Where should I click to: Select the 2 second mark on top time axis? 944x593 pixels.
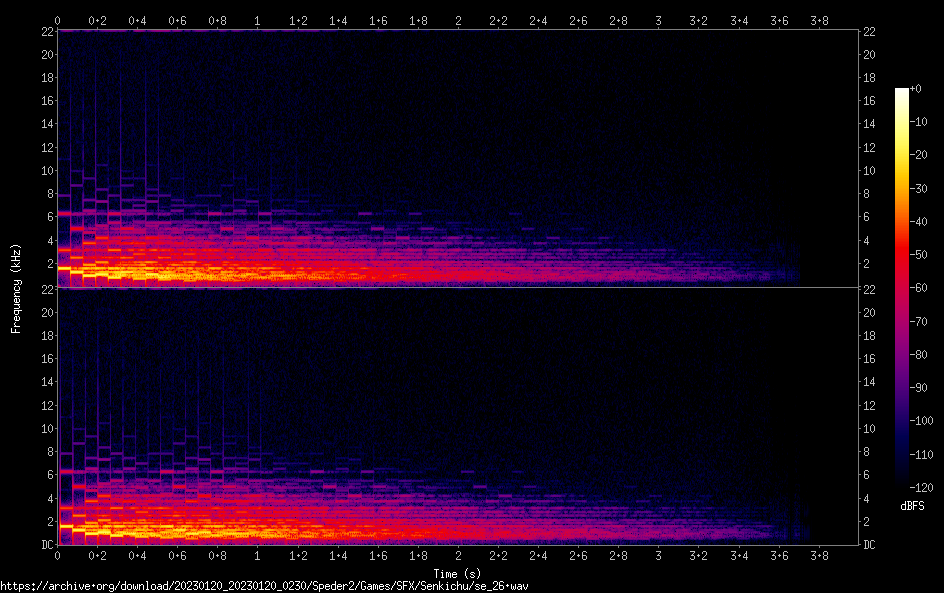click(x=458, y=20)
